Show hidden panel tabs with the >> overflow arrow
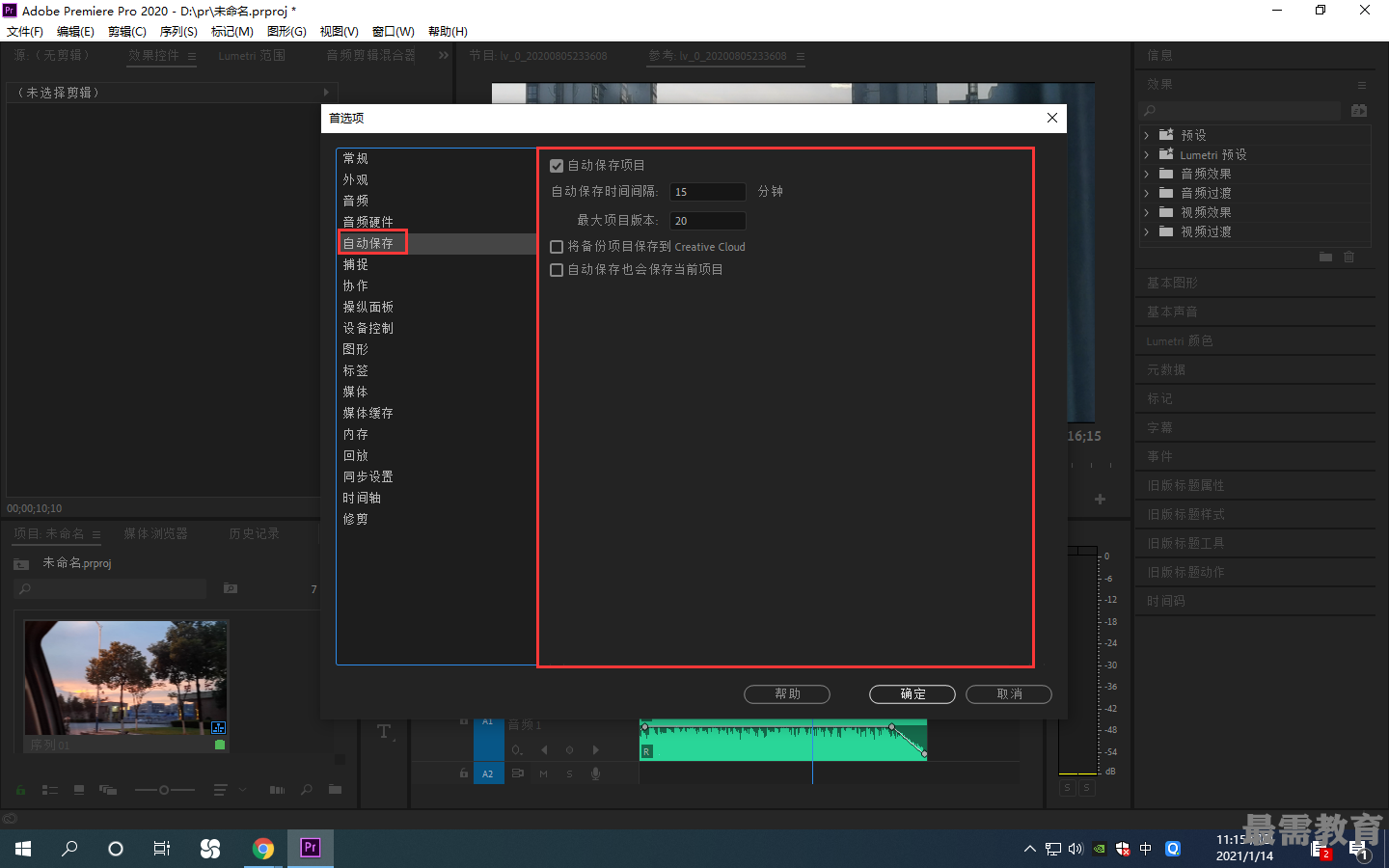 coord(444,56)
